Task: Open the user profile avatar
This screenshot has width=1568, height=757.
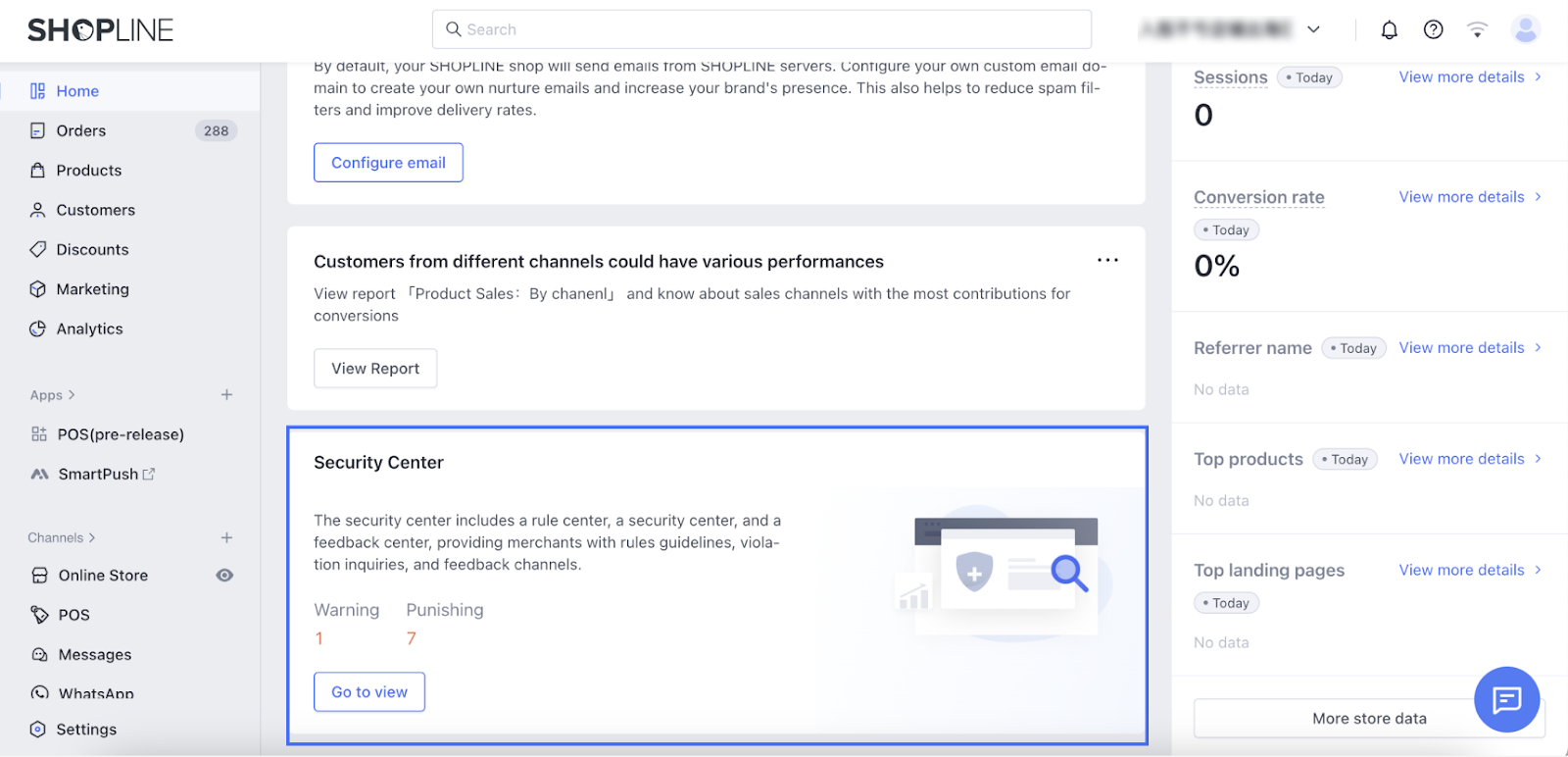Action: [x=1525, y=30]
